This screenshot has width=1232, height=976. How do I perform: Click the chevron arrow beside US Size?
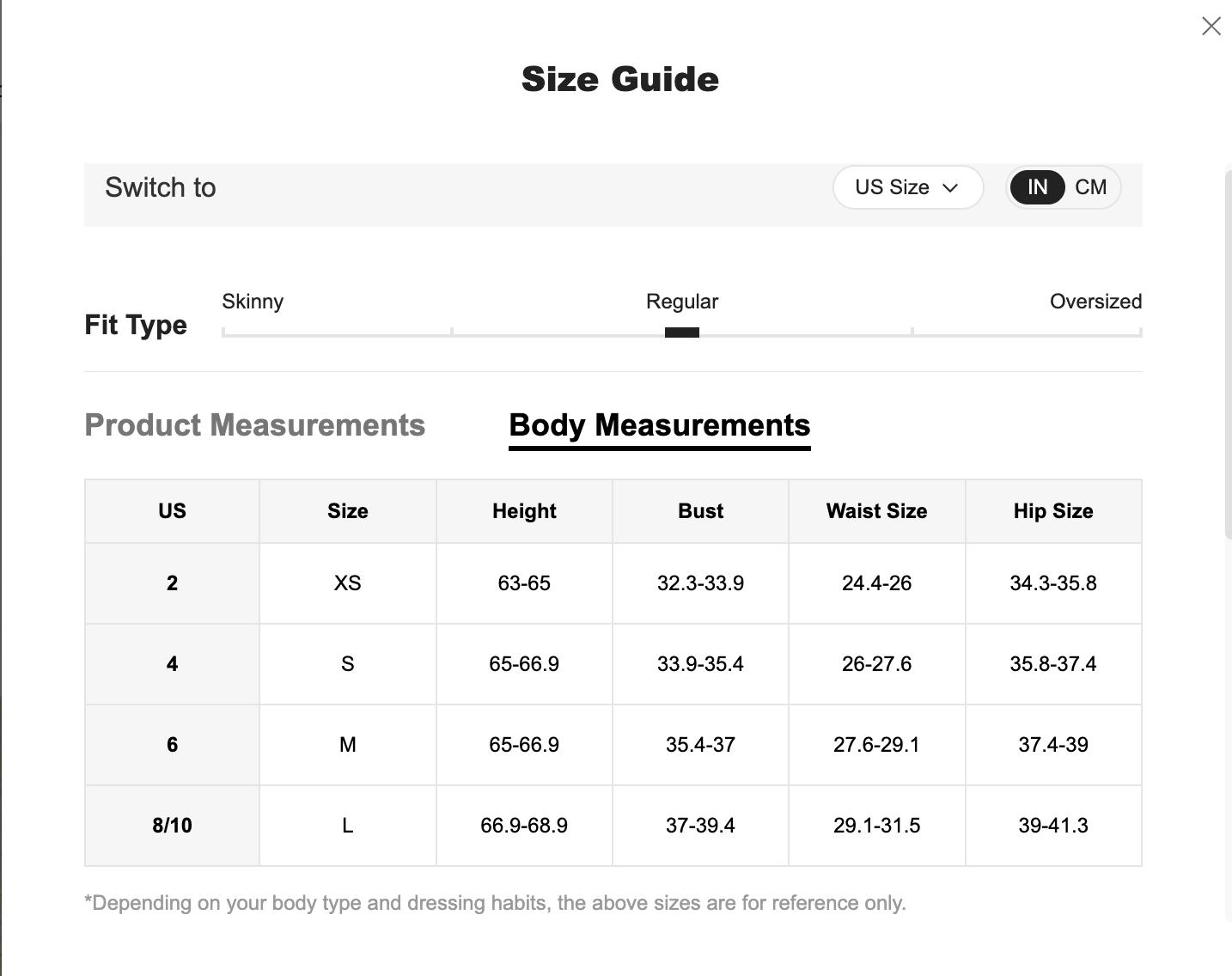point(950,188)
